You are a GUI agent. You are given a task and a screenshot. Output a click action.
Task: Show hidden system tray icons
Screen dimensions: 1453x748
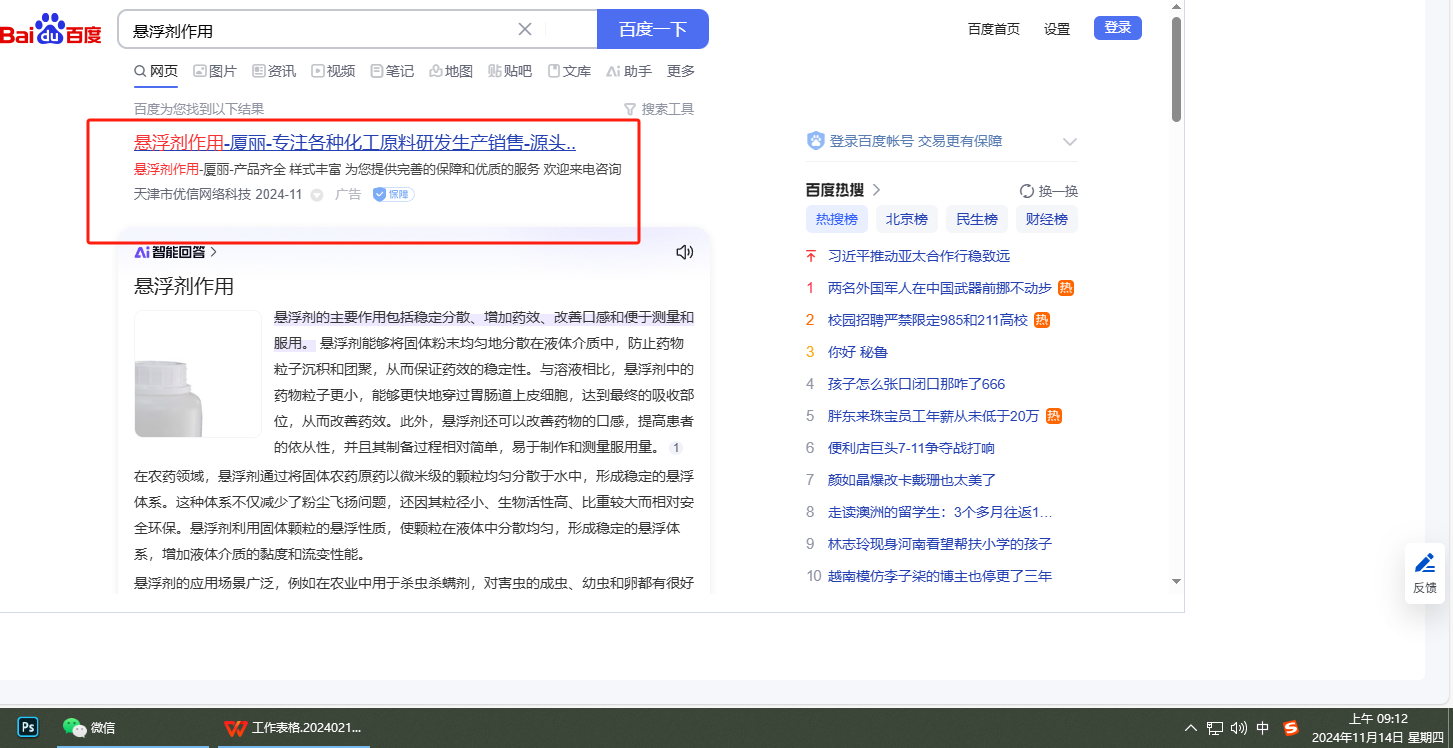point(1190,728)
